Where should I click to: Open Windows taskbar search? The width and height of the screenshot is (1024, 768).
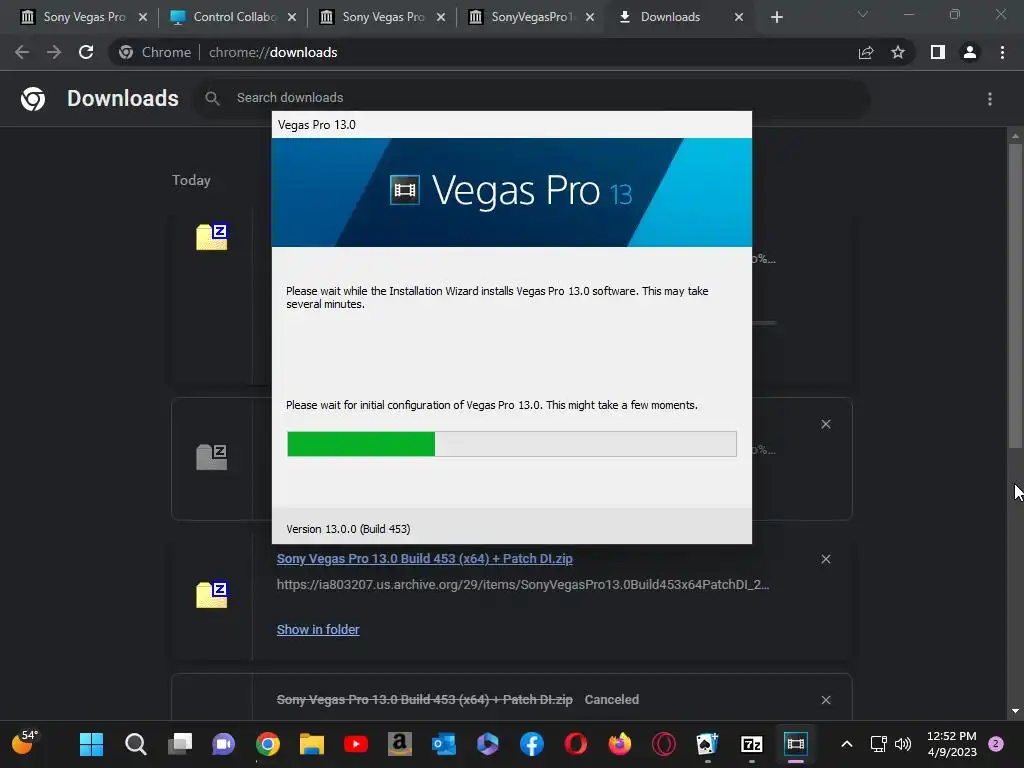(x=135, y=744)
